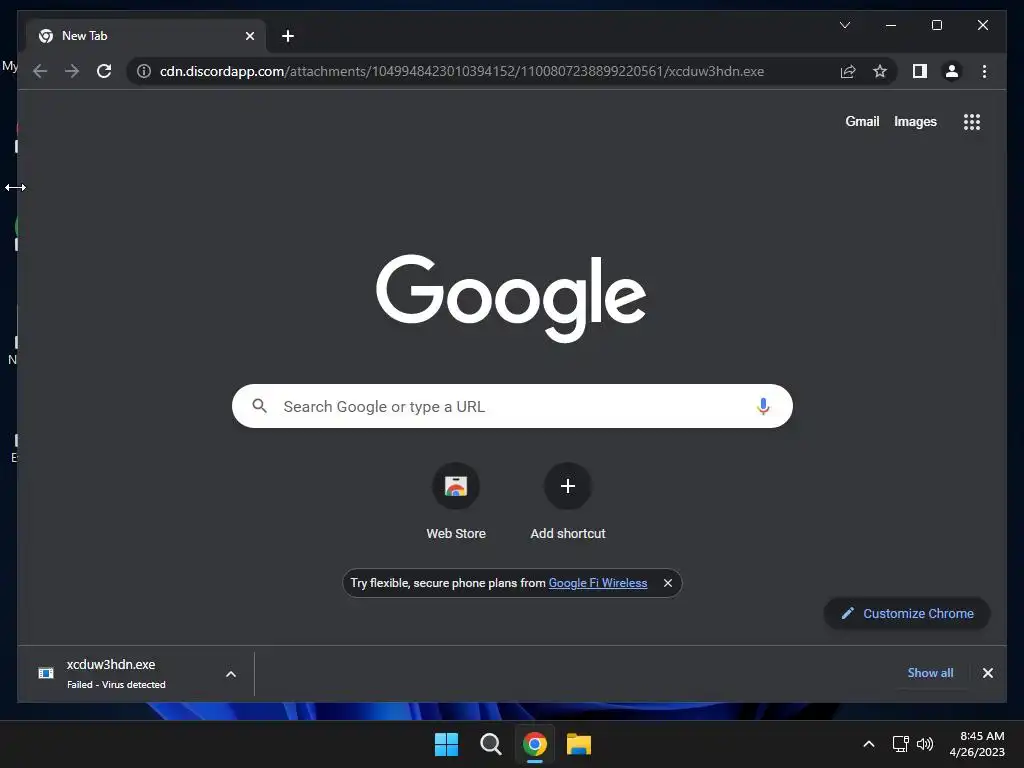
Task: Open volume tray icon
Action: coord(925,744)
